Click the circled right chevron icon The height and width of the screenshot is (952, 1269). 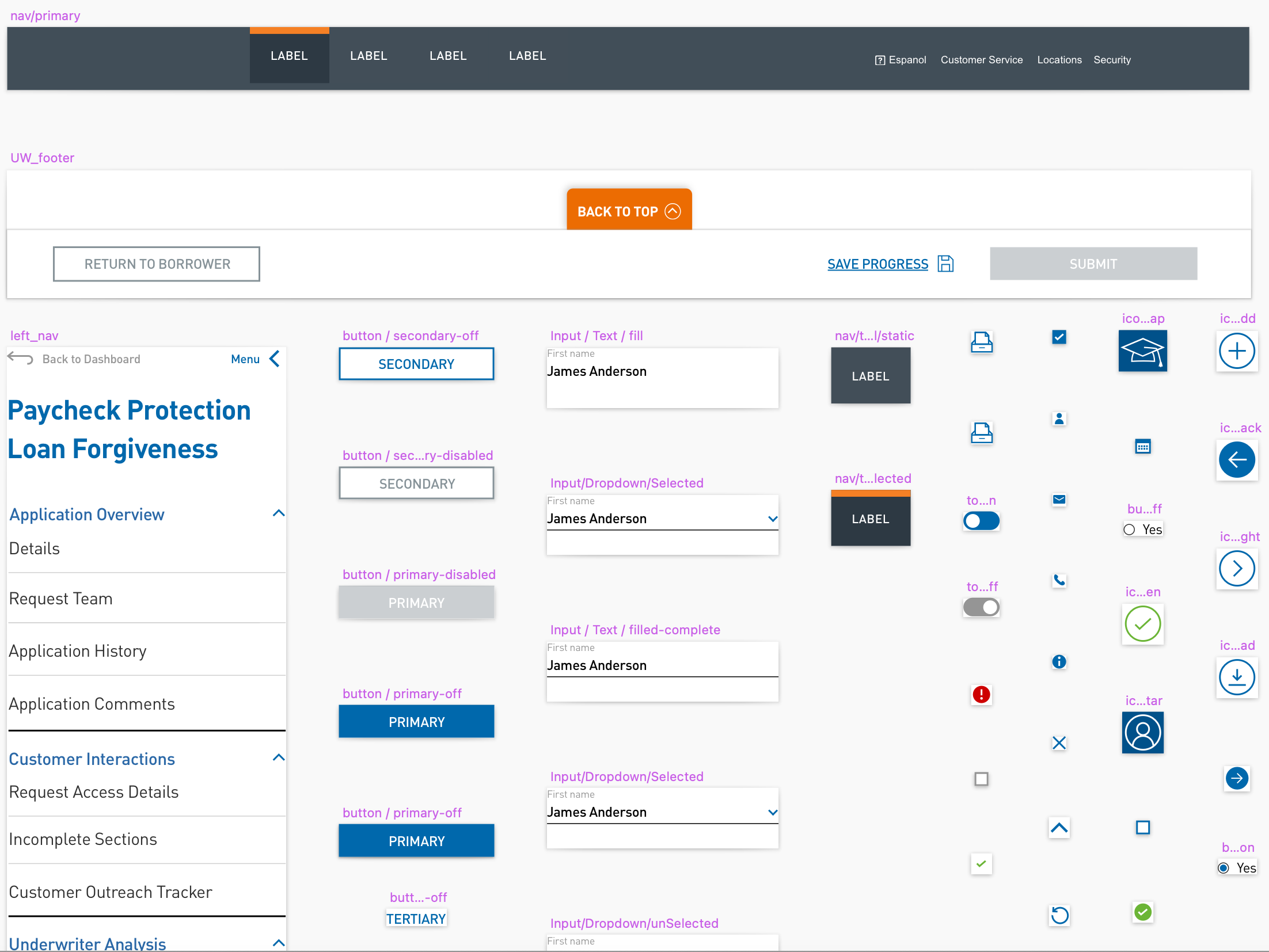click(1237, 569)
